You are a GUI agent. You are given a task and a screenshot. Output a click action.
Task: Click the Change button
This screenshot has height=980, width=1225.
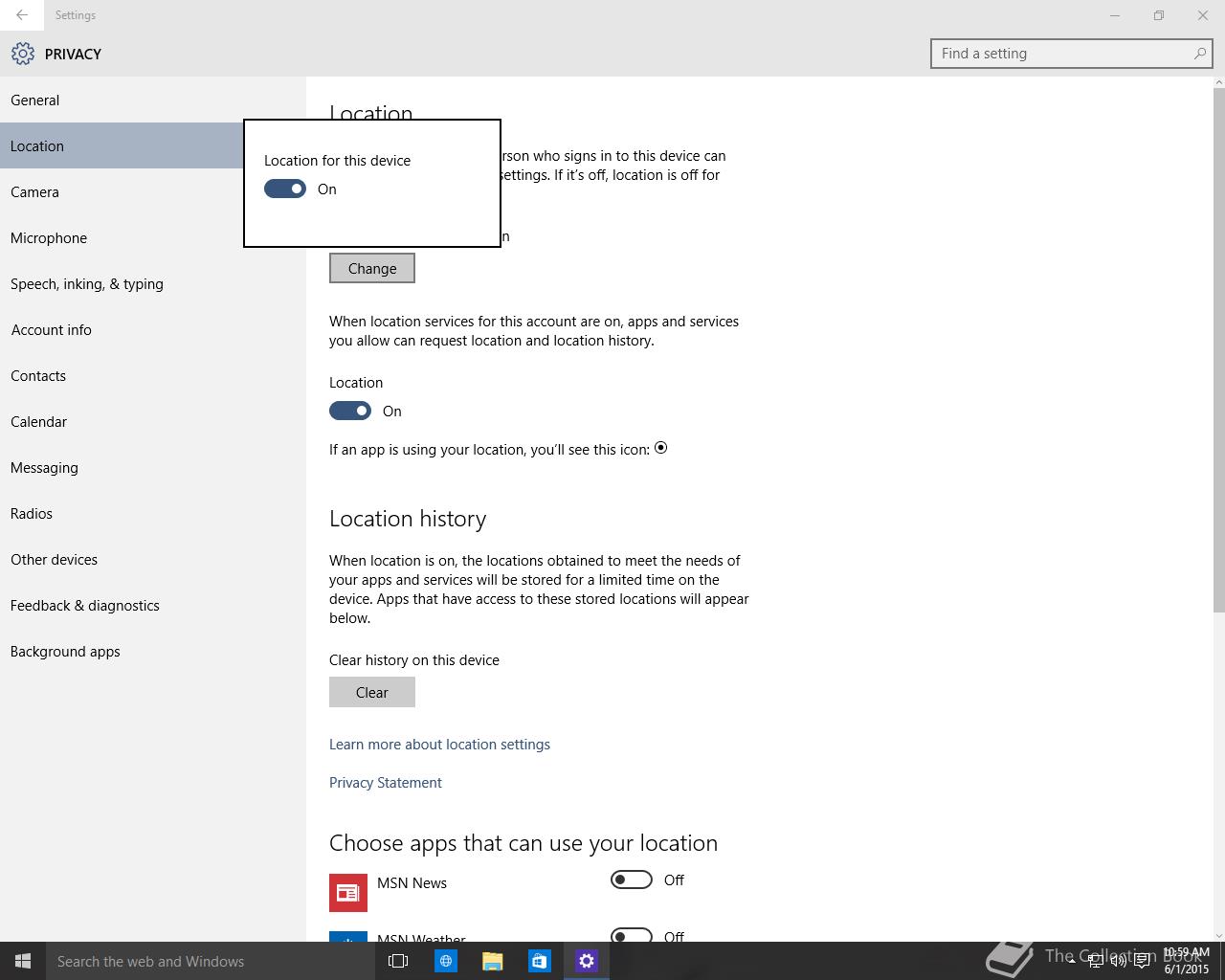pyautogui.click(x=372, y=268)
